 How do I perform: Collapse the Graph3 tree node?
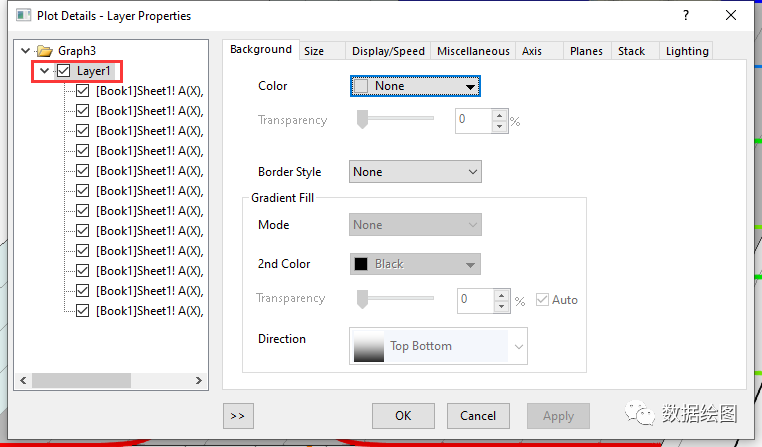25,51
